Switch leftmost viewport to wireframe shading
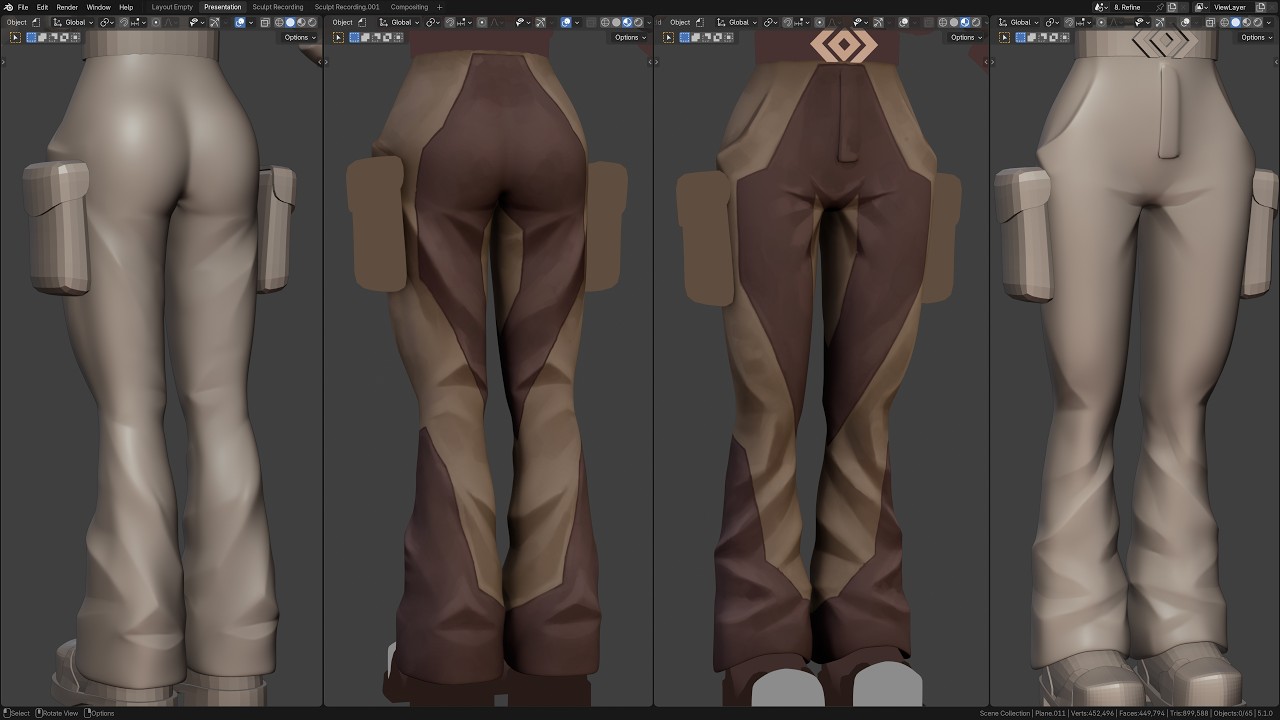This screenshot has width=1280, height=720. coord(279,22)
